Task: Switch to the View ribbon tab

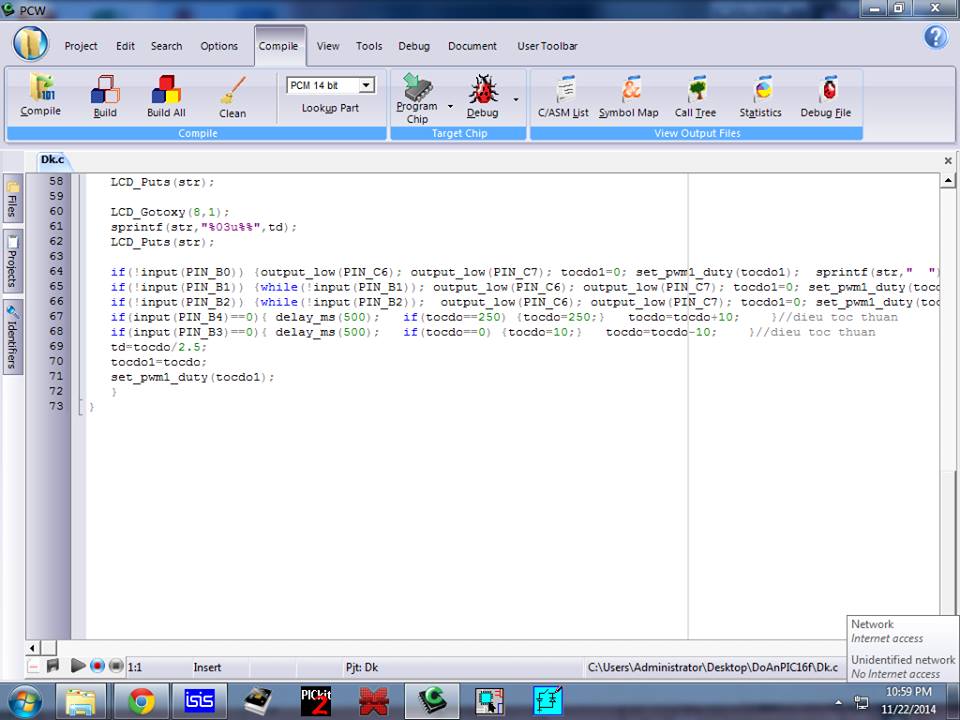Action: 328,46
